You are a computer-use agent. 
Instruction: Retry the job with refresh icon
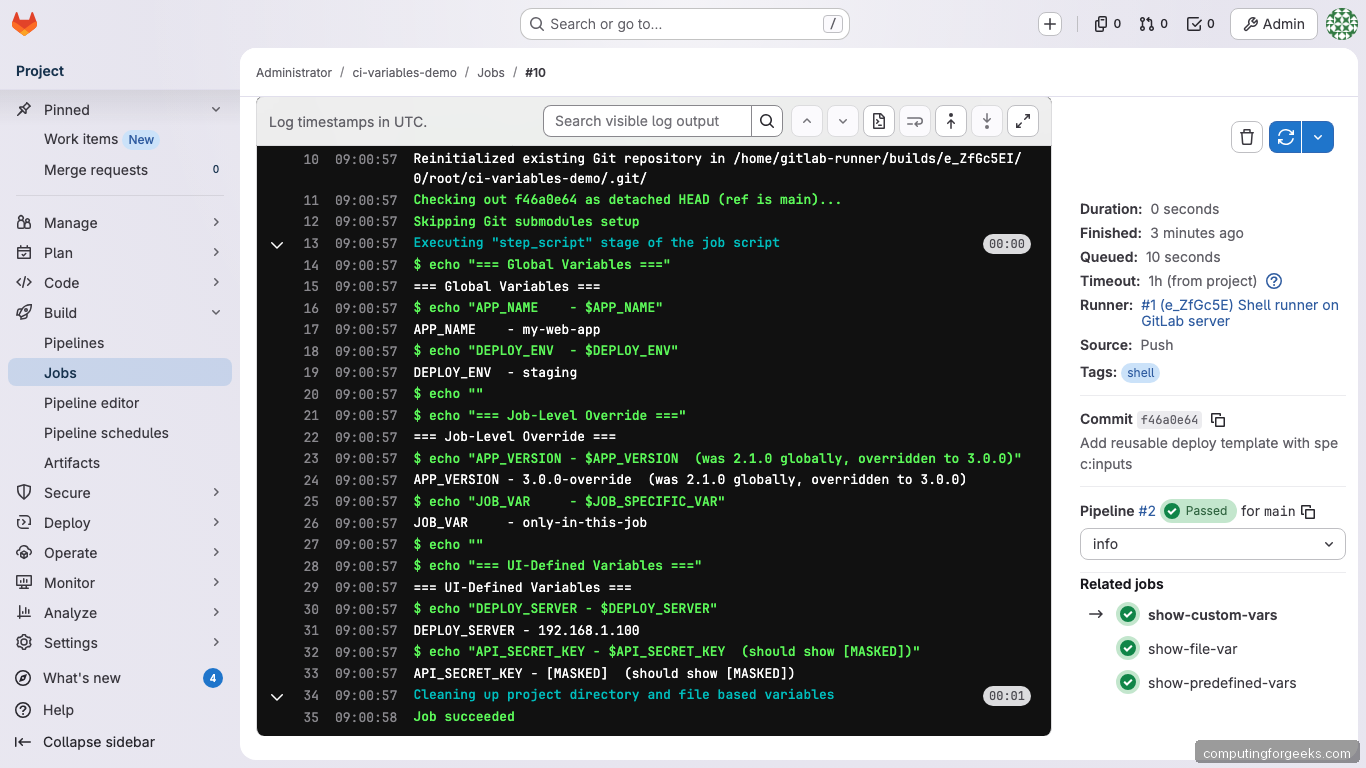tap(1285, 137)
